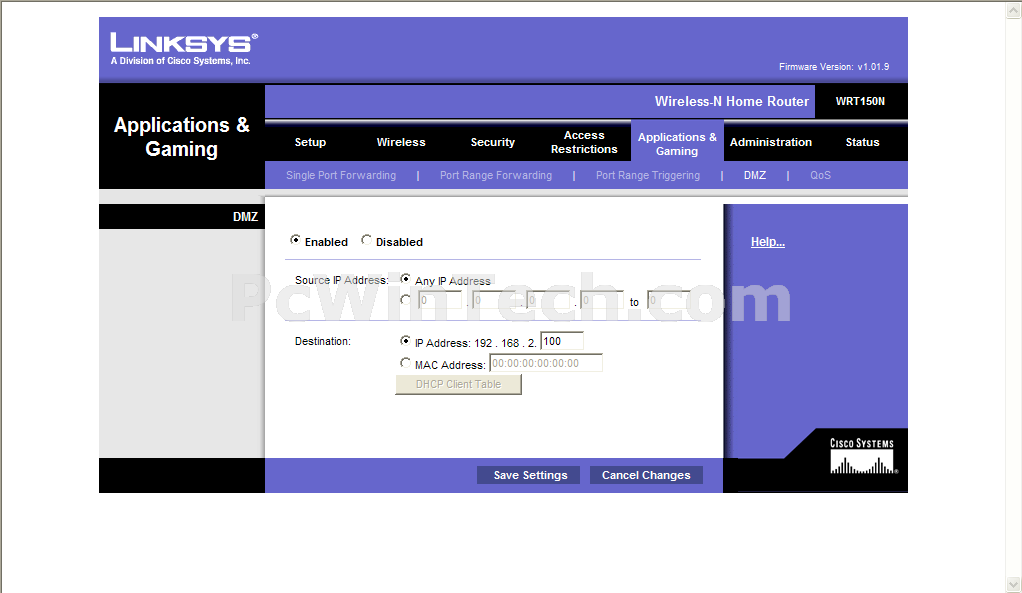Select destination MAC Address radio button
The width and height of the screenshot is (1022, 593).
pos(405,363)
